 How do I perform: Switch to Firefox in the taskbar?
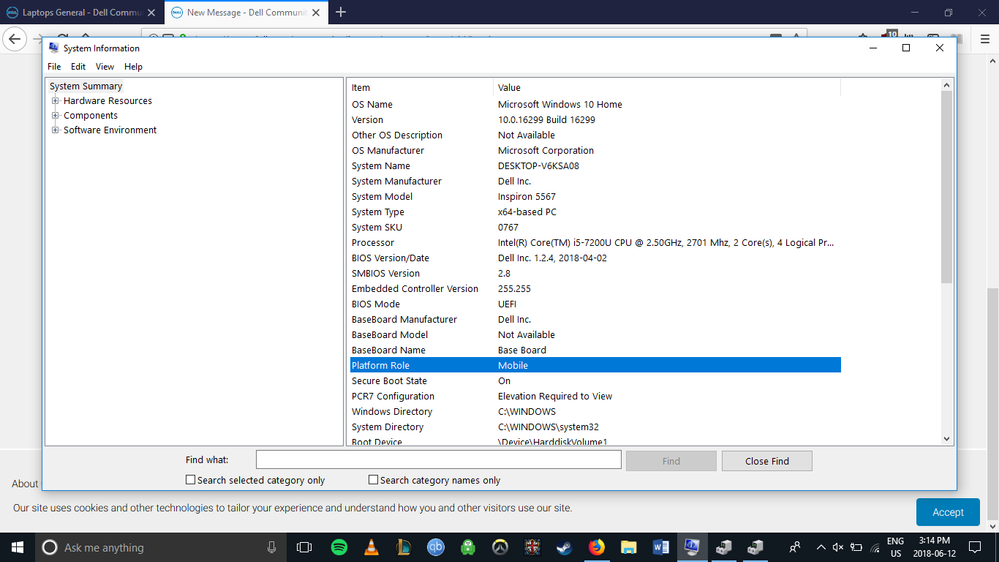[596, 547]
